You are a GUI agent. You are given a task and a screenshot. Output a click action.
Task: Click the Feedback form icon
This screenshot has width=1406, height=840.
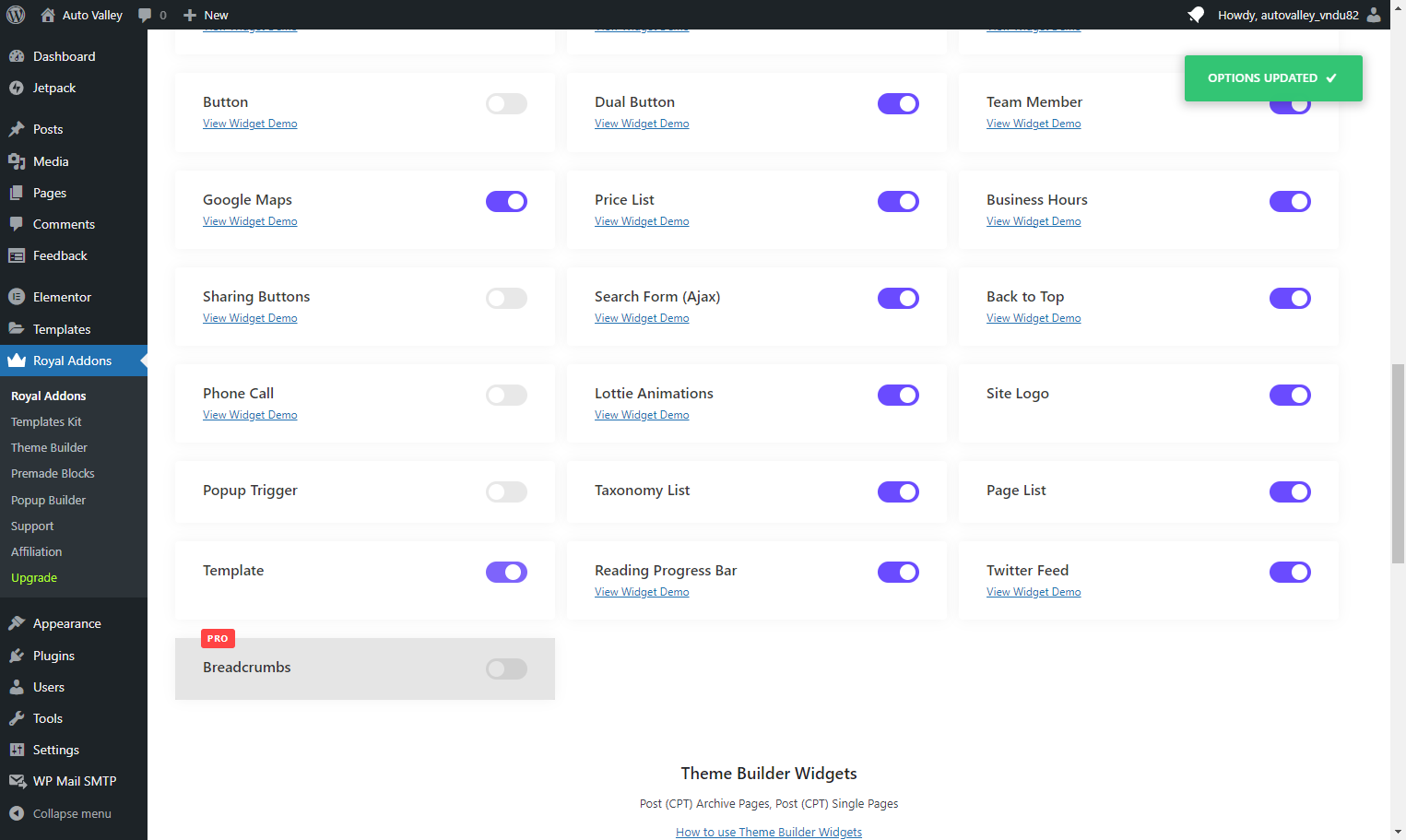click(17, 255)
